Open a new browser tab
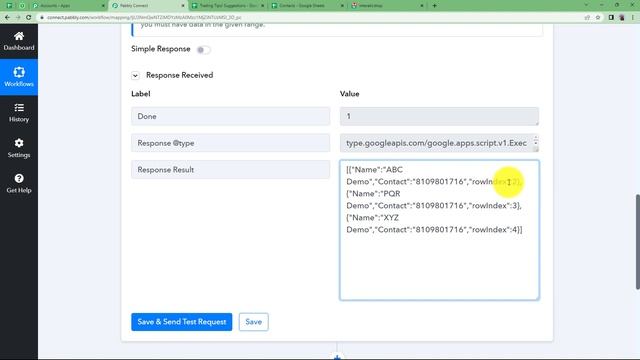The width and height of the screenshot is (640, 360). [x=434, y=6]
